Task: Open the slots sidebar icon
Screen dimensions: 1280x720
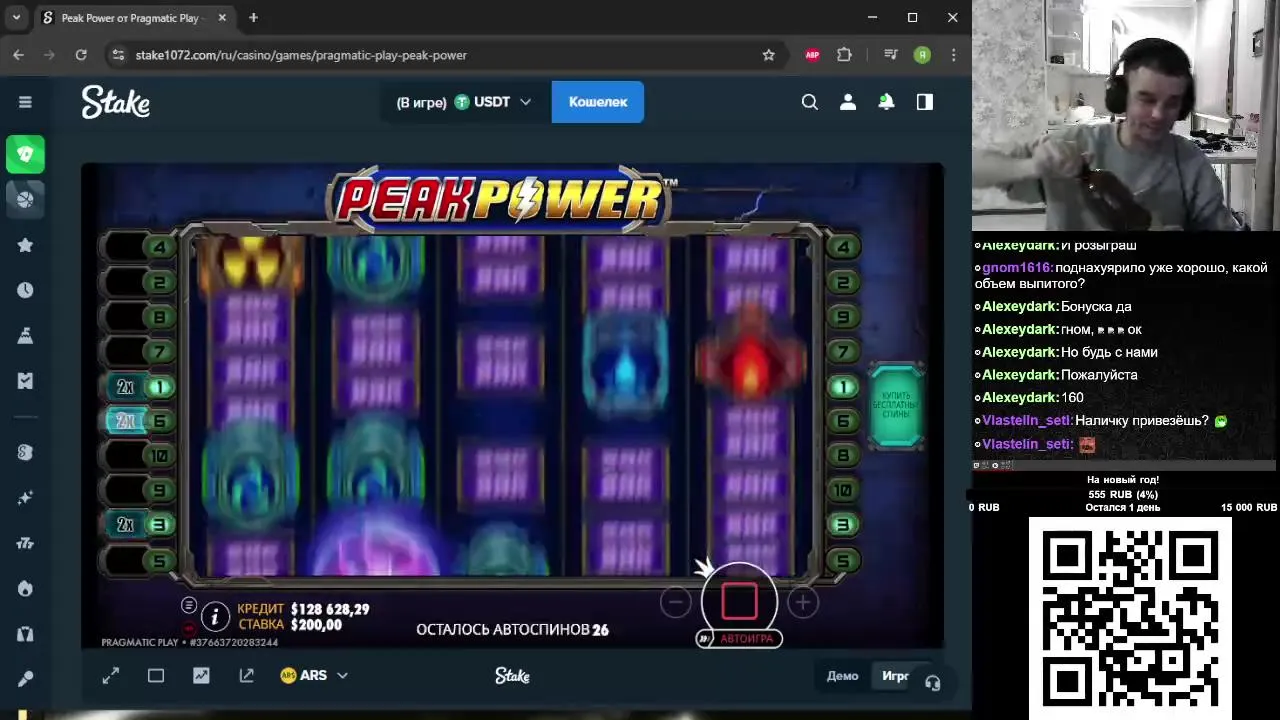Action: [25, 543]
